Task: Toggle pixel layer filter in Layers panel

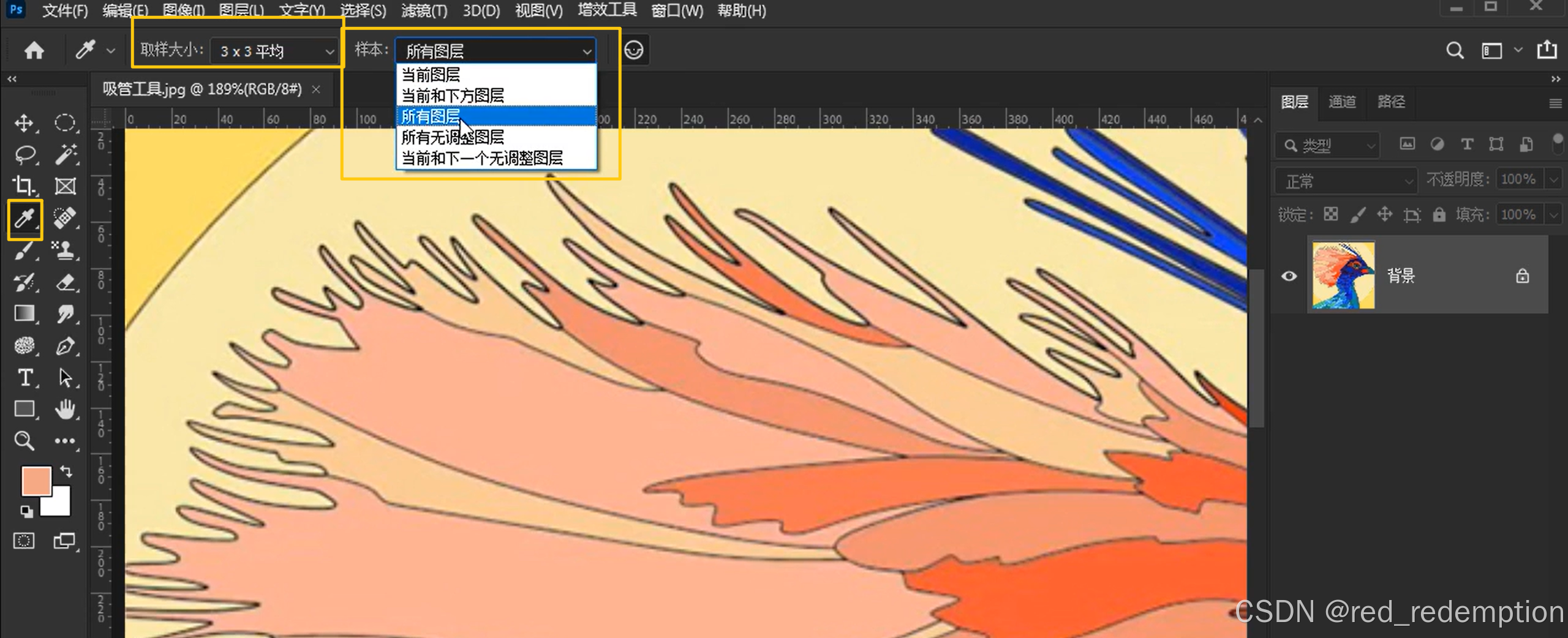Action: tap(1408, 144)
